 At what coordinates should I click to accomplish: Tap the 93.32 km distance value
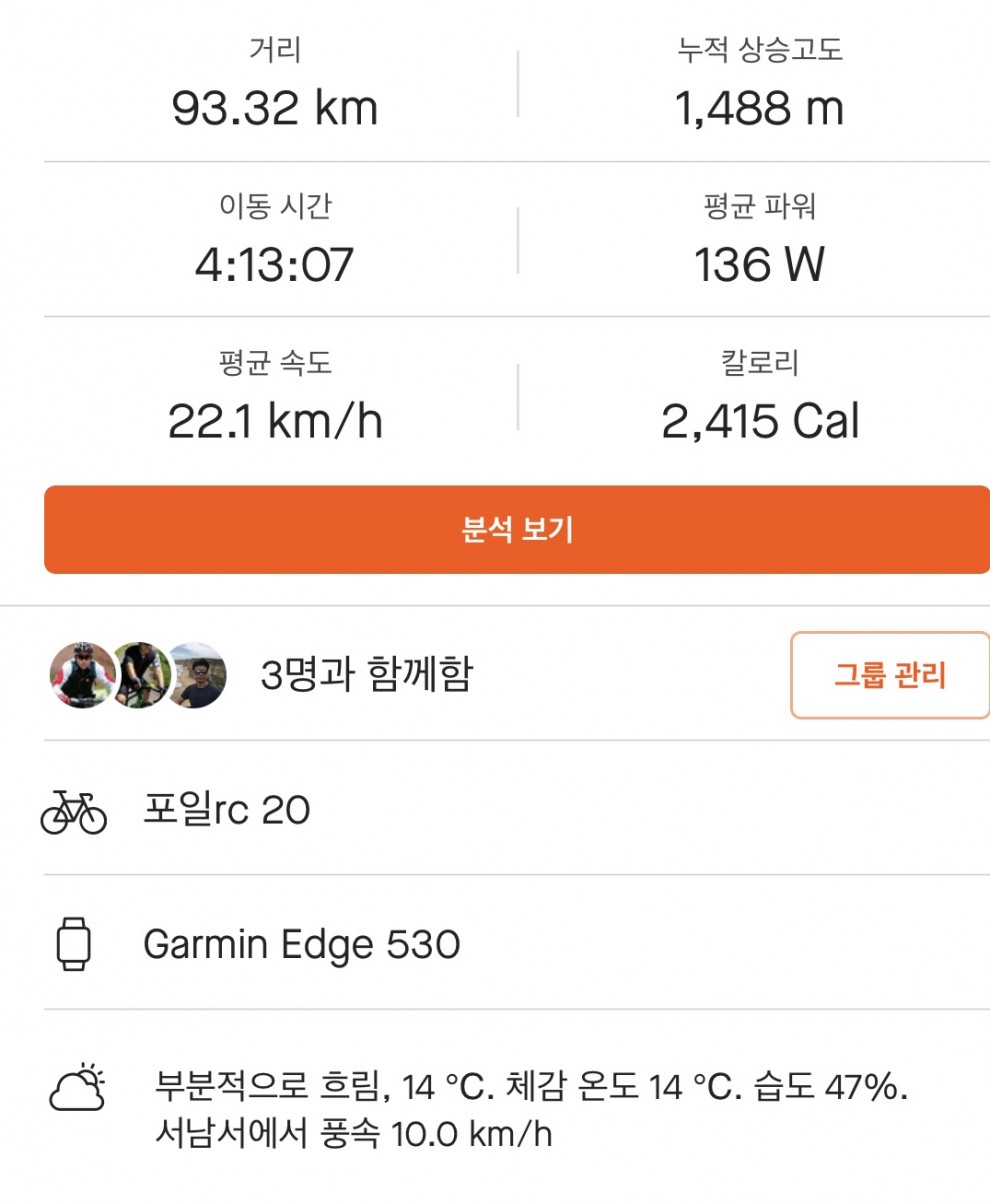[275, 108]
